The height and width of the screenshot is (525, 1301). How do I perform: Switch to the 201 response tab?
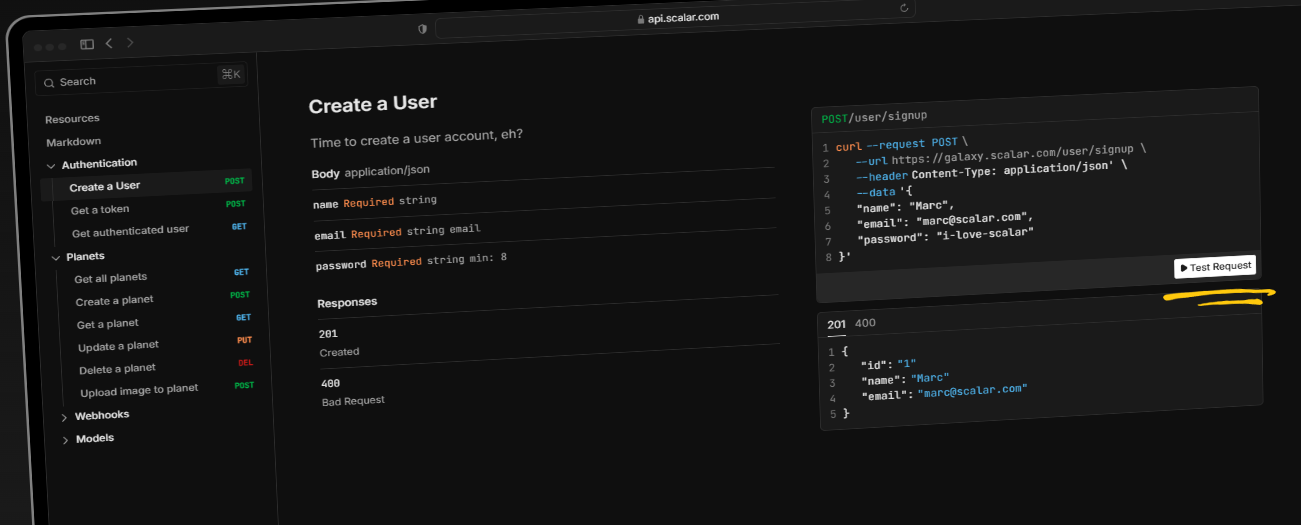tap(836, 324)
